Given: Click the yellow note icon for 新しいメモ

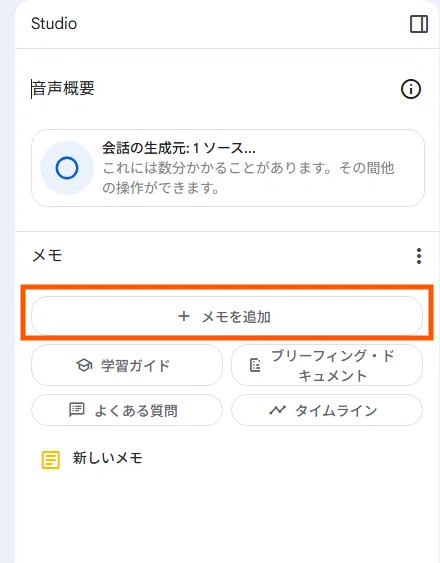Looking at the screenshot, I should click(x=51, y=460).
